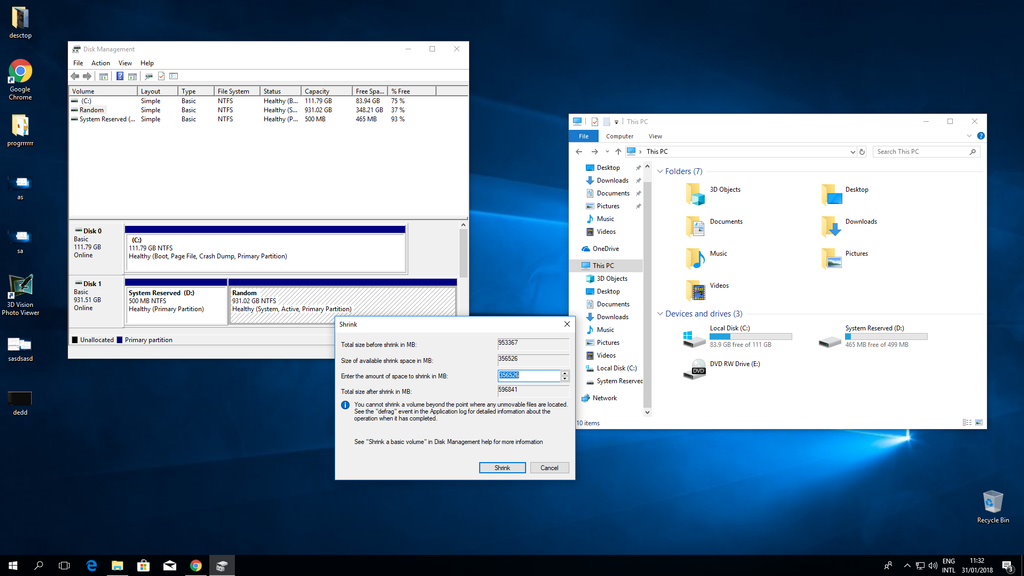Collapse the Folders (7) group
Image resolution: width=1024 pixels, height=576 pixels.
coord(660,171)
